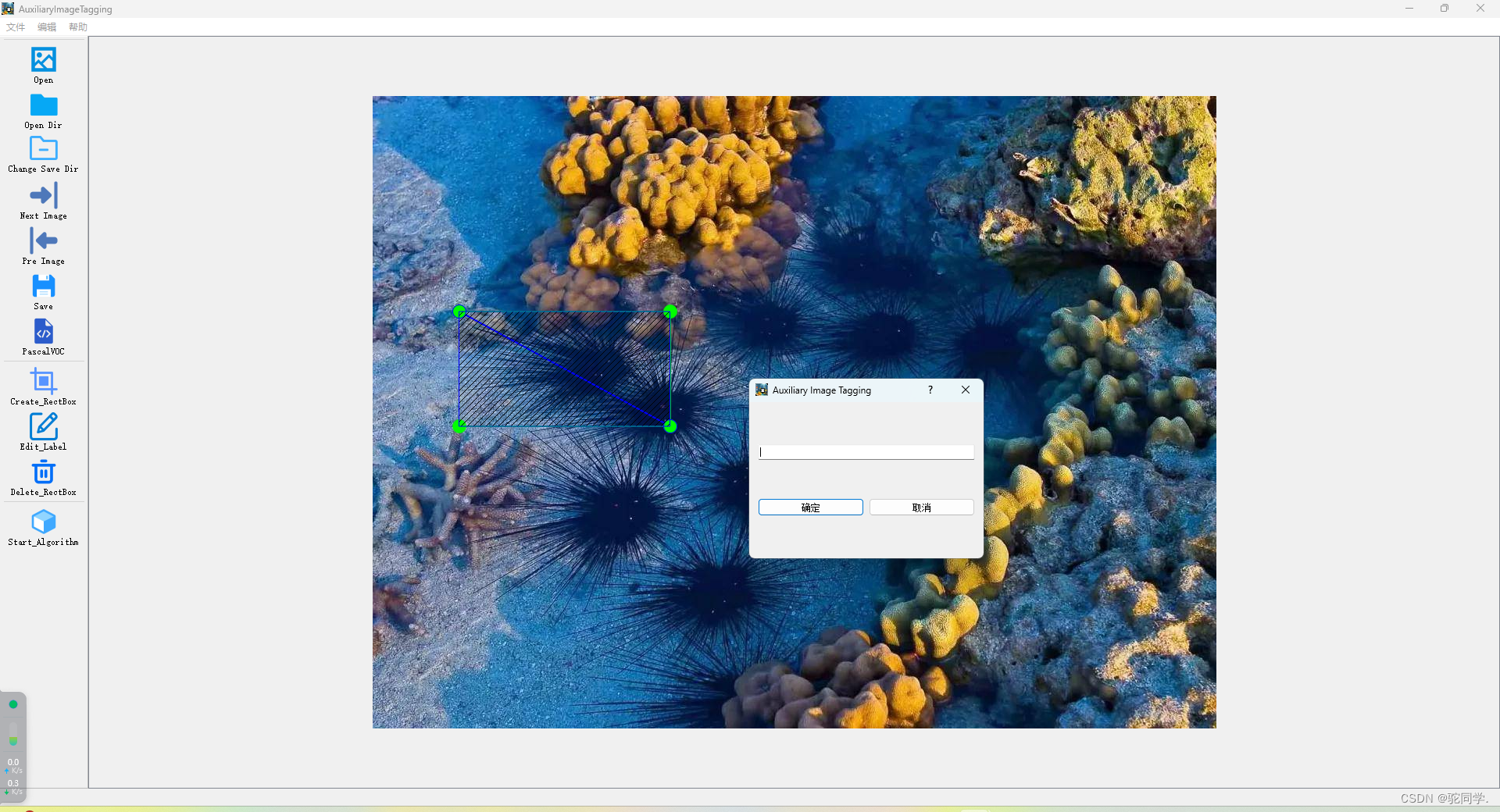Click the bottom-right green box handle
The width and height of the screenshot is (1500, 812).
670,426
